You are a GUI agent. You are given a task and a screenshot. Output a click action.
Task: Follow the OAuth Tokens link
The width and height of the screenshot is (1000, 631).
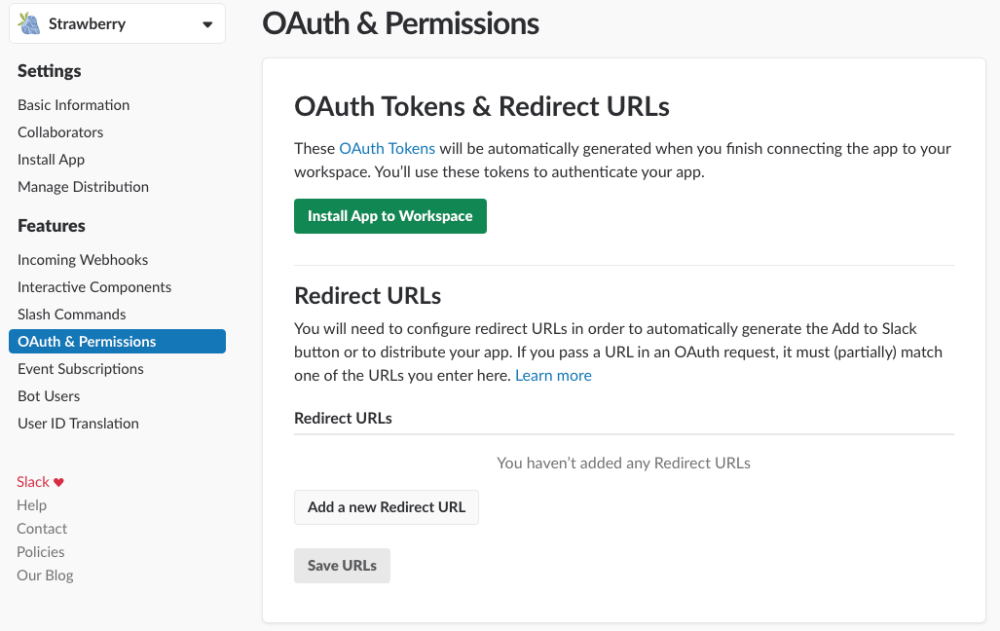387,148
